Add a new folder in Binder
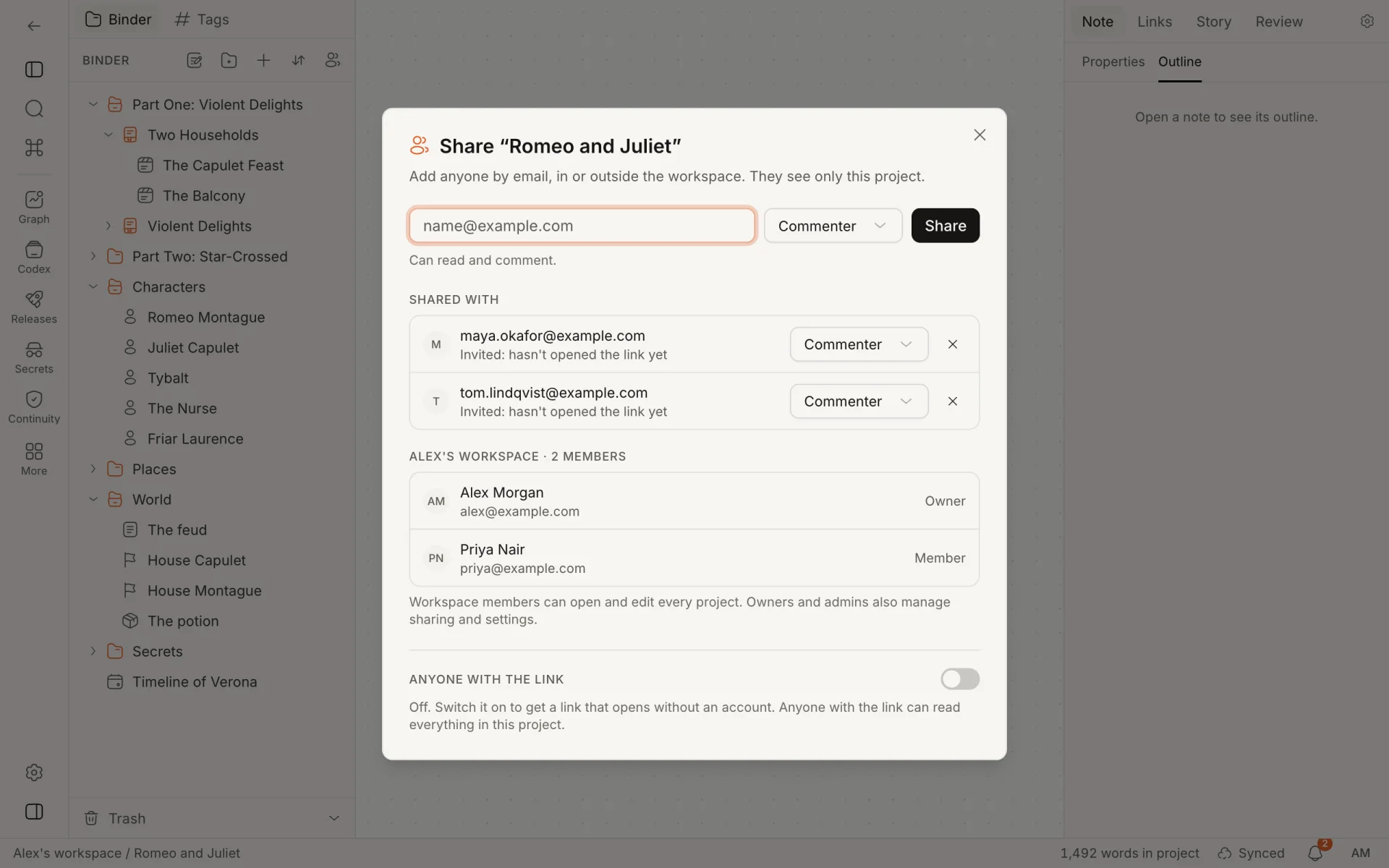The image size is (1389, 868). (x=229, y=61)
